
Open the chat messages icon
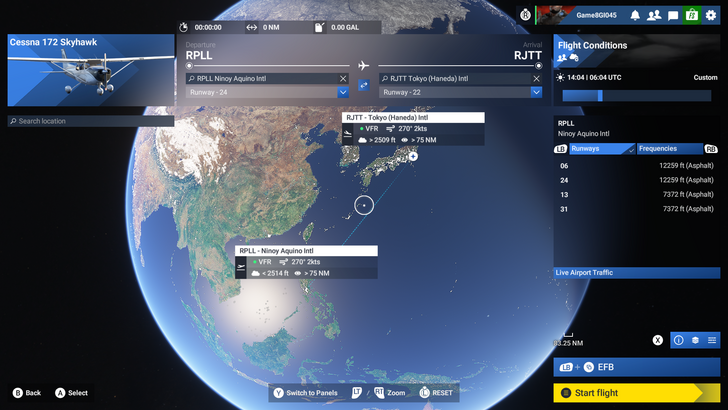tap(673, 15)
